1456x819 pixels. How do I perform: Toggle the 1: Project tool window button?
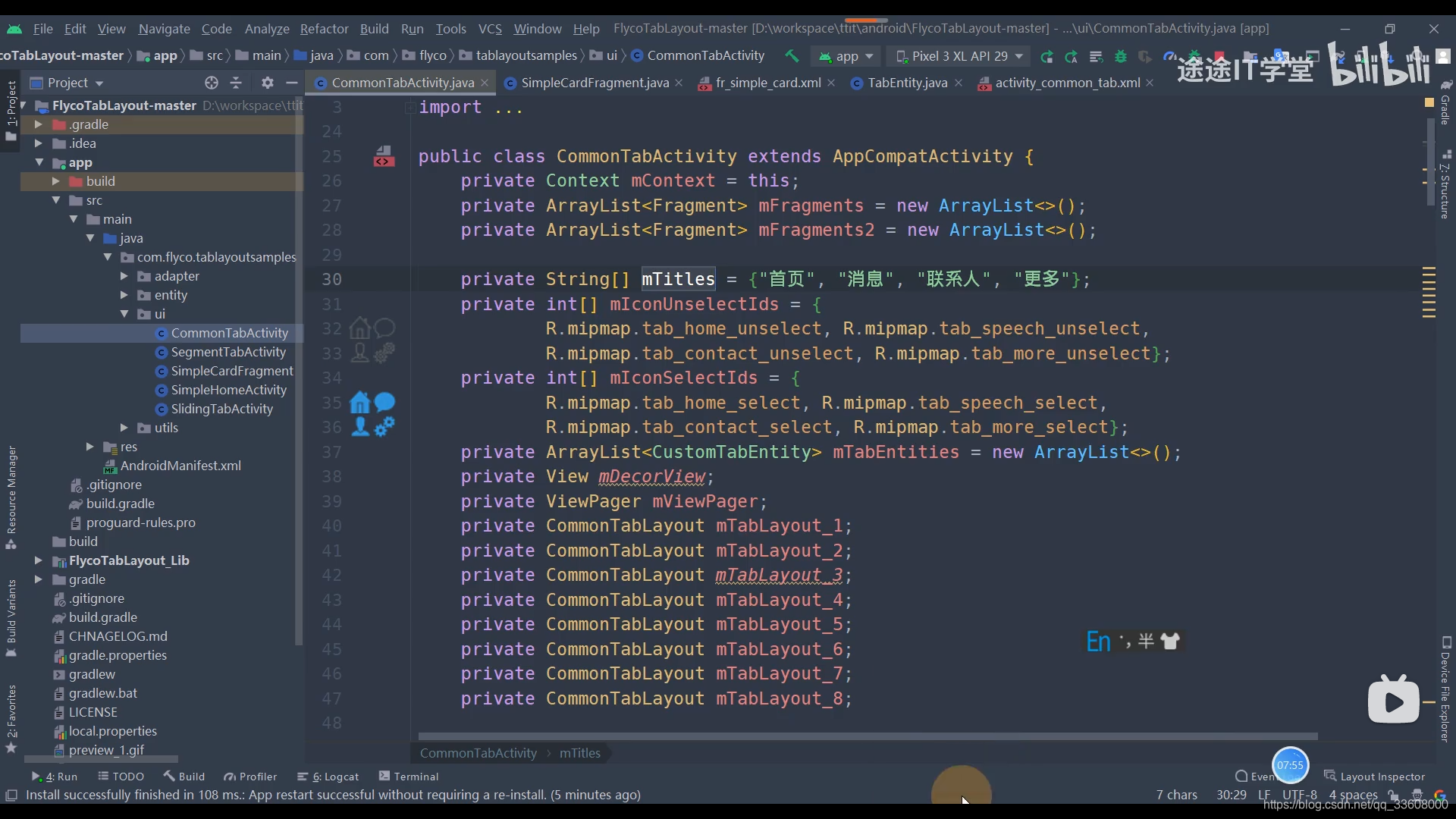11,111
